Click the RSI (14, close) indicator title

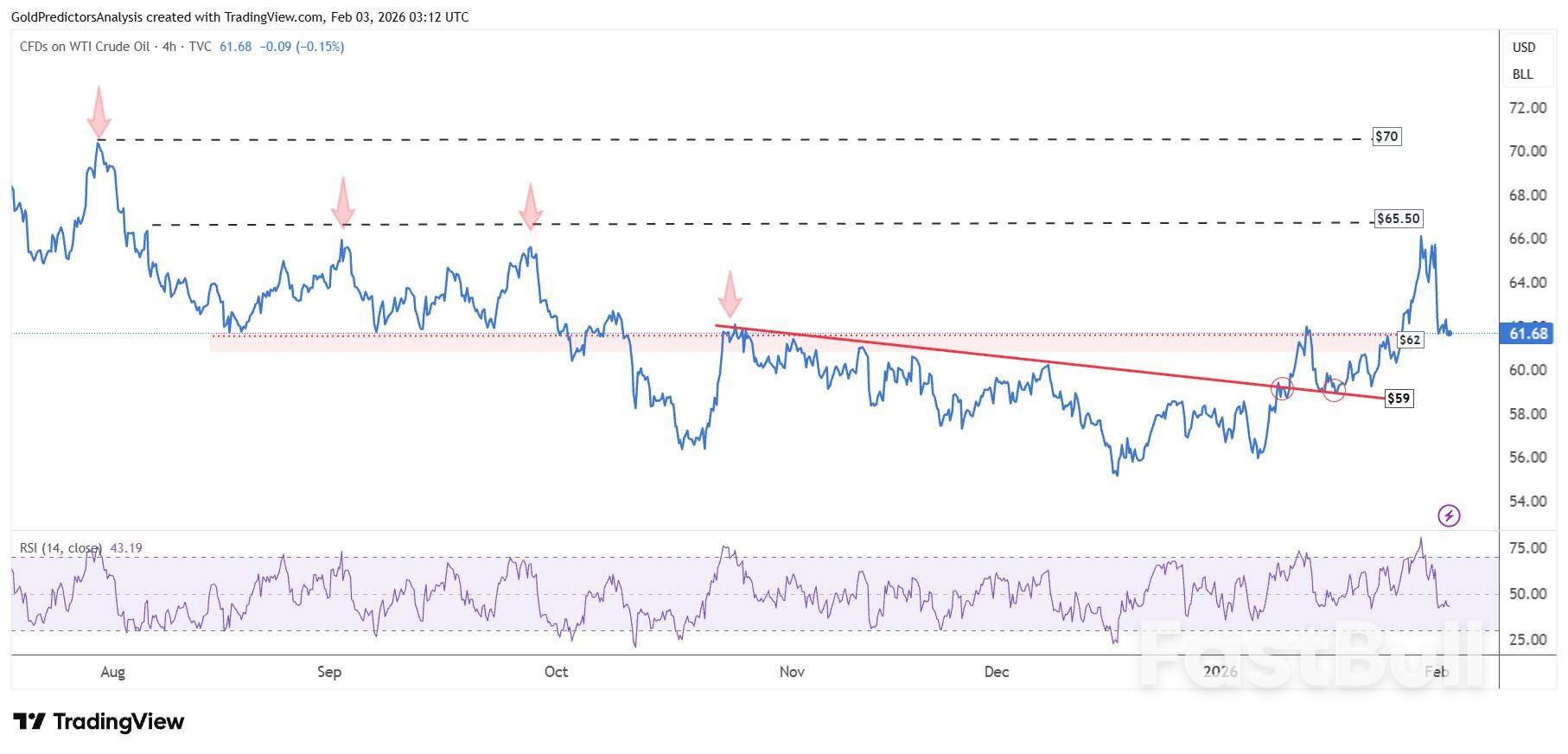point(61,548)
